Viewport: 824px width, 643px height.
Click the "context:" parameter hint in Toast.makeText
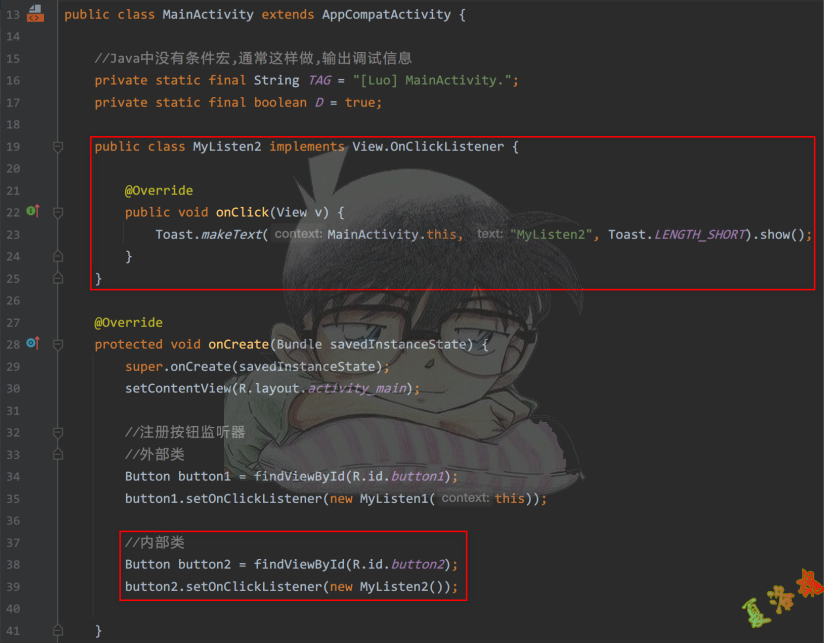297,235
